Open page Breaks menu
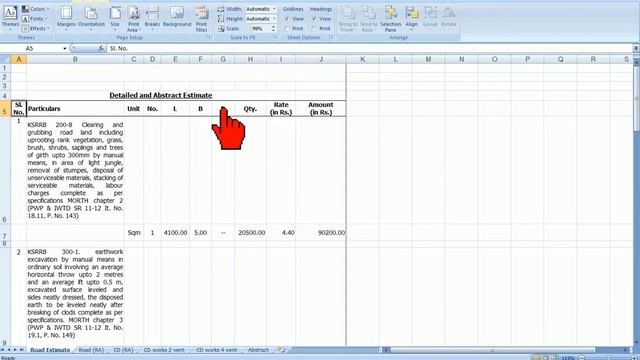The image size is (640, 360). tap(152, 19)
